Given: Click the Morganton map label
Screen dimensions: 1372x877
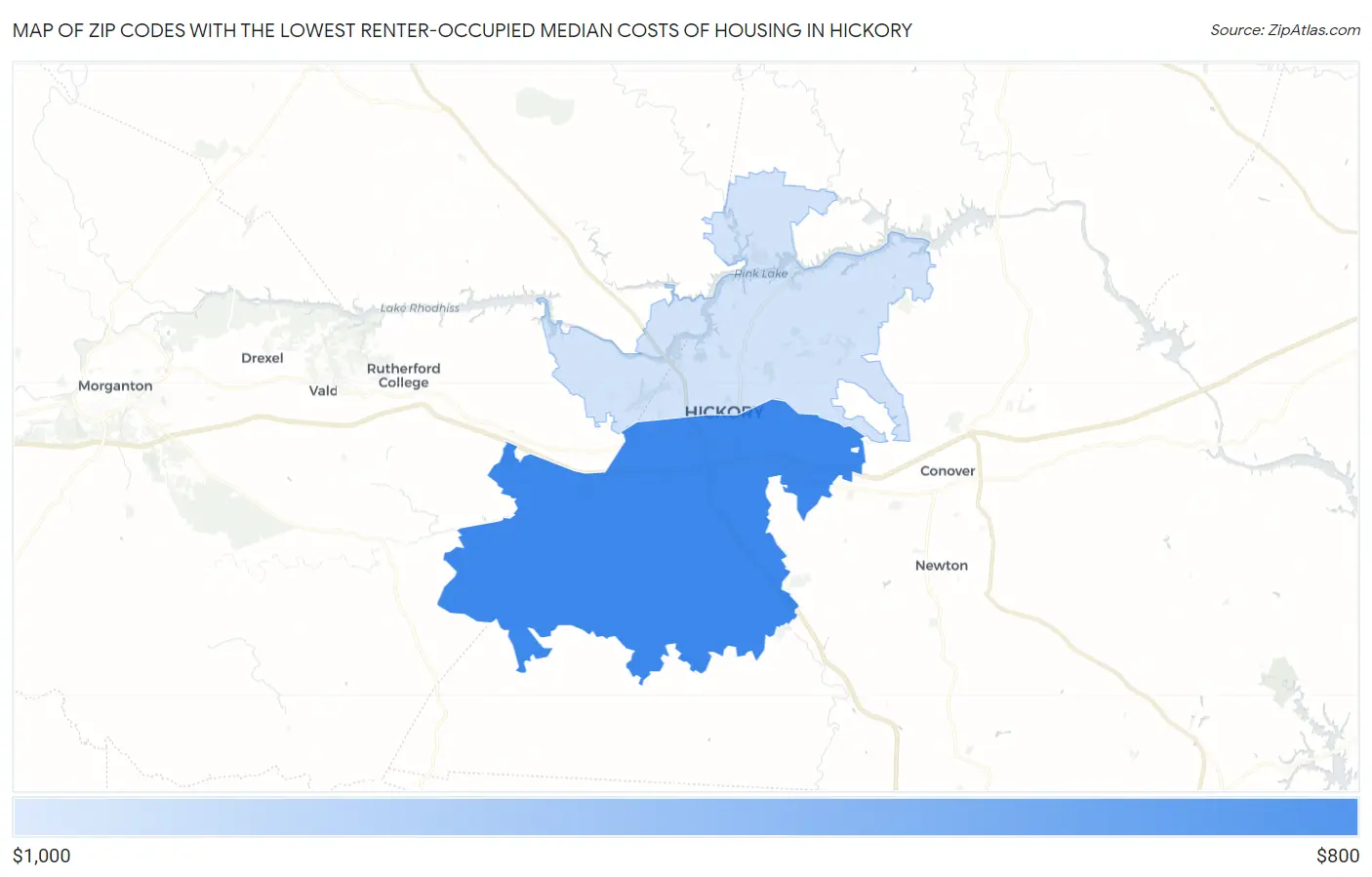Looking at the screenshot, I should tap(115, 386).
